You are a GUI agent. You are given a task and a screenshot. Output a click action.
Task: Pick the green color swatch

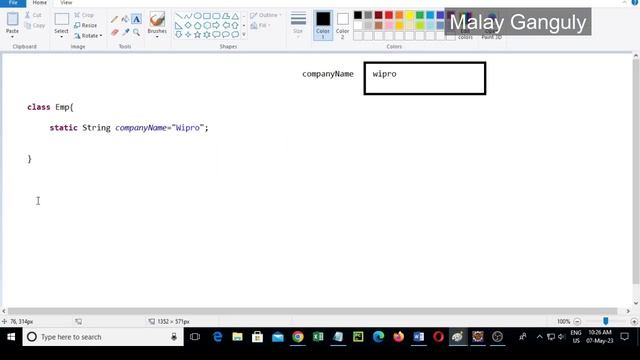pyautogui.click(x=420, y=15)
